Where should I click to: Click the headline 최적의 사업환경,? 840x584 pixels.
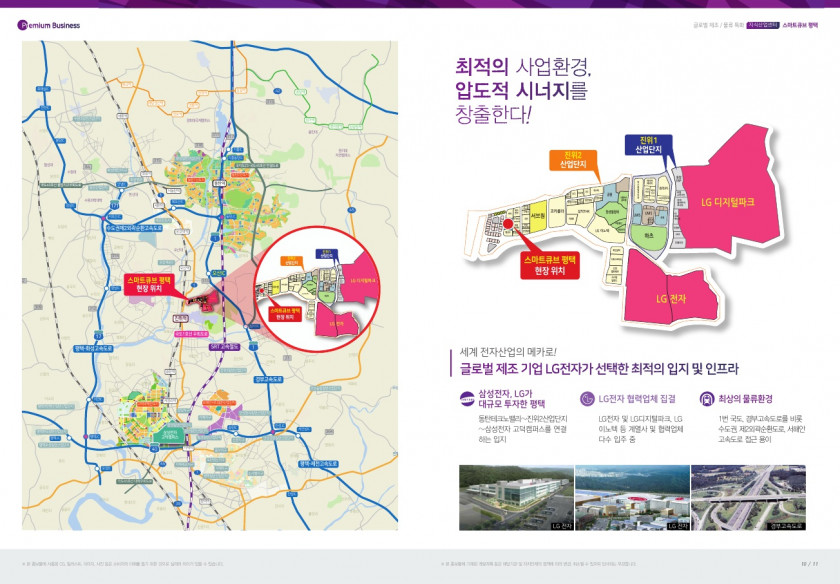523,66
